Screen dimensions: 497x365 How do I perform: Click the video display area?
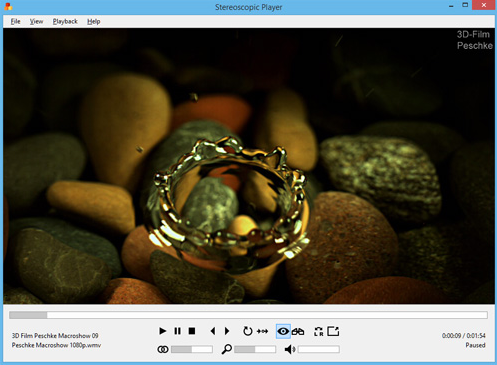click(249, 166)
